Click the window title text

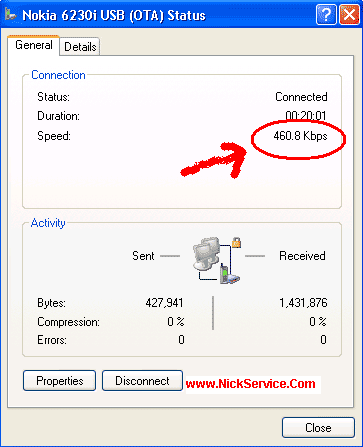(114, 16)
